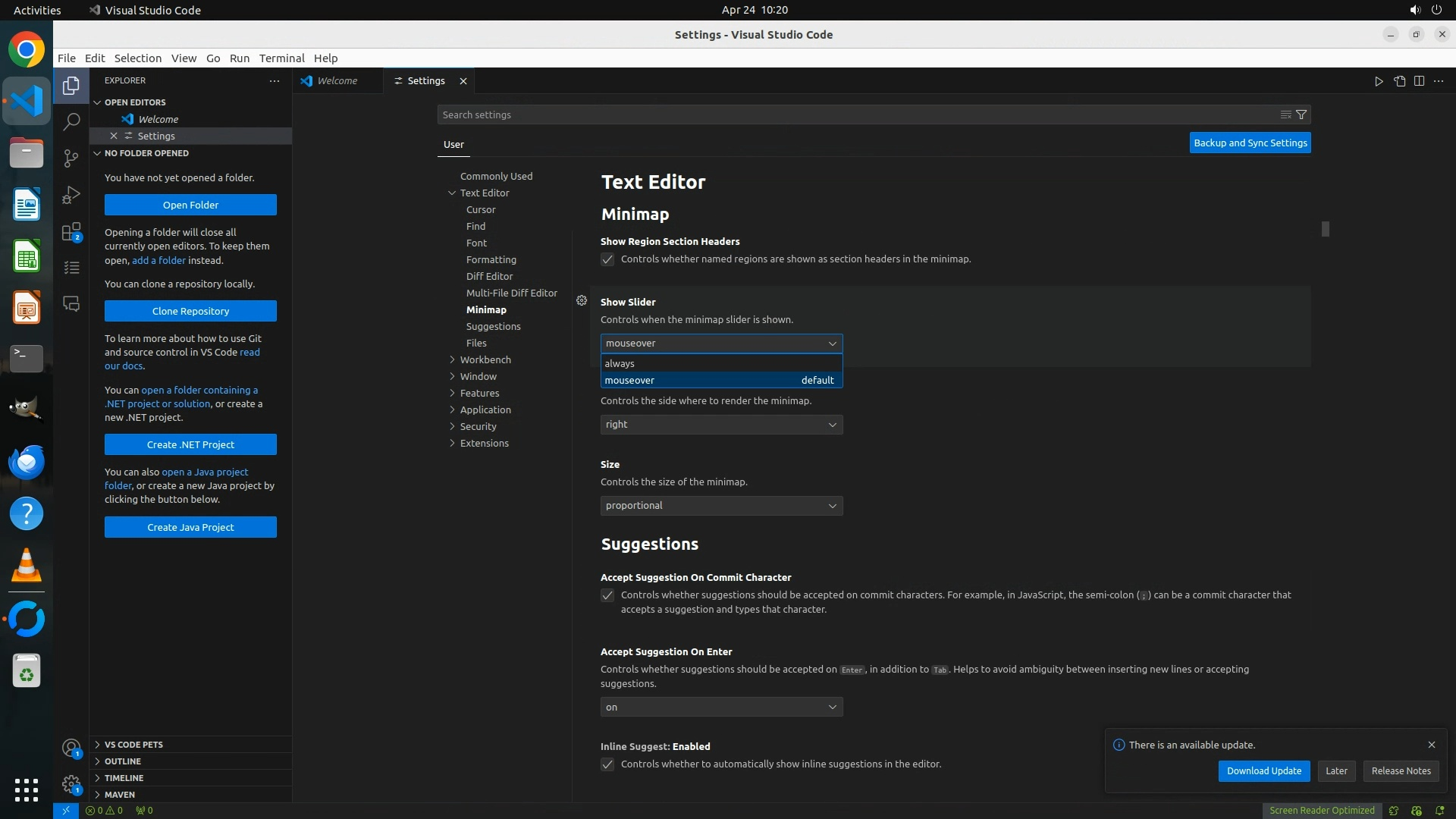This screenshot has height=819, width=1456.
Task: Select 'always' in Show Slider dropdown
Action: coord(620,363)
